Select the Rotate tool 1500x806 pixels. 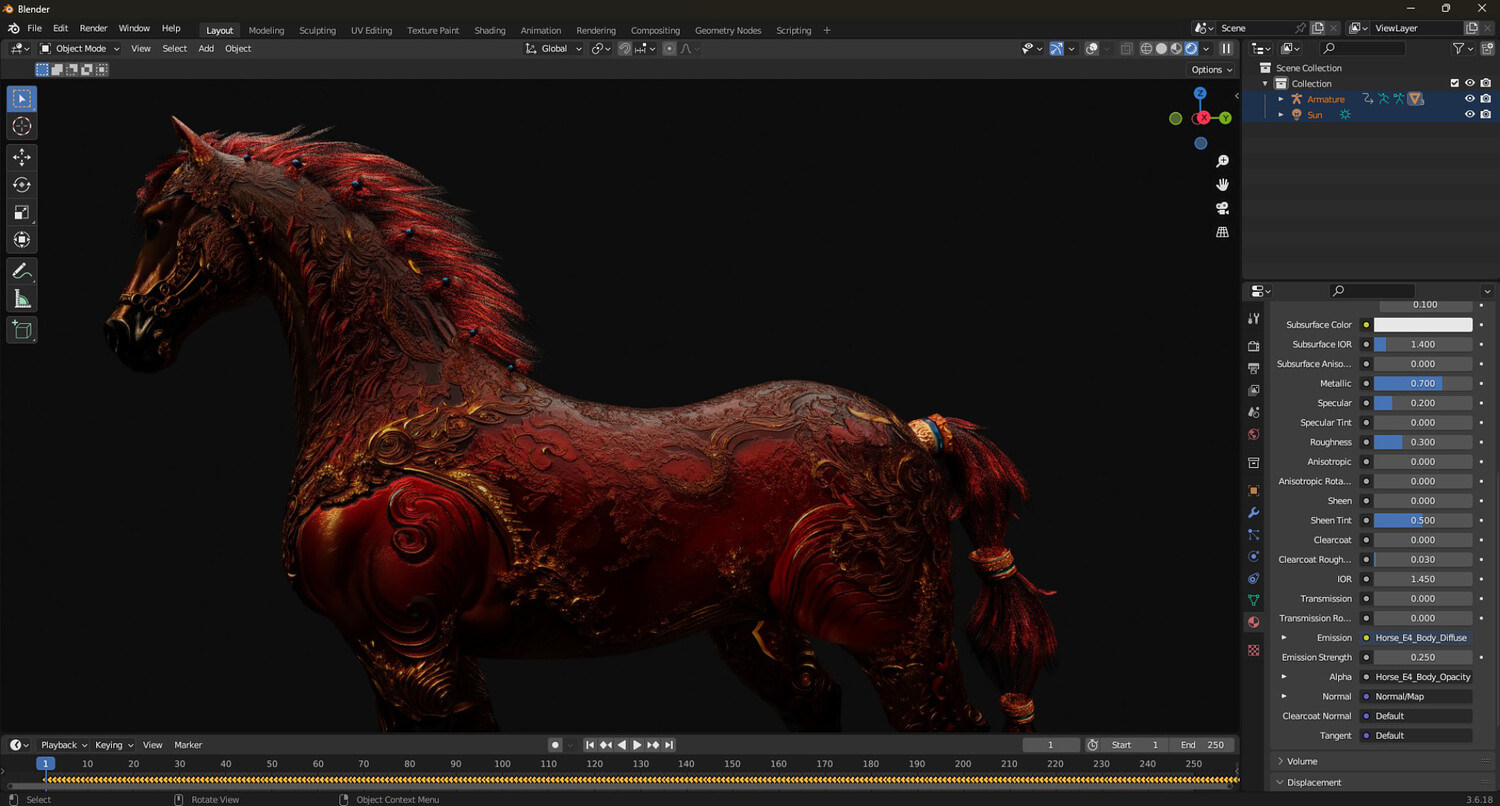[x=22, y=185]
